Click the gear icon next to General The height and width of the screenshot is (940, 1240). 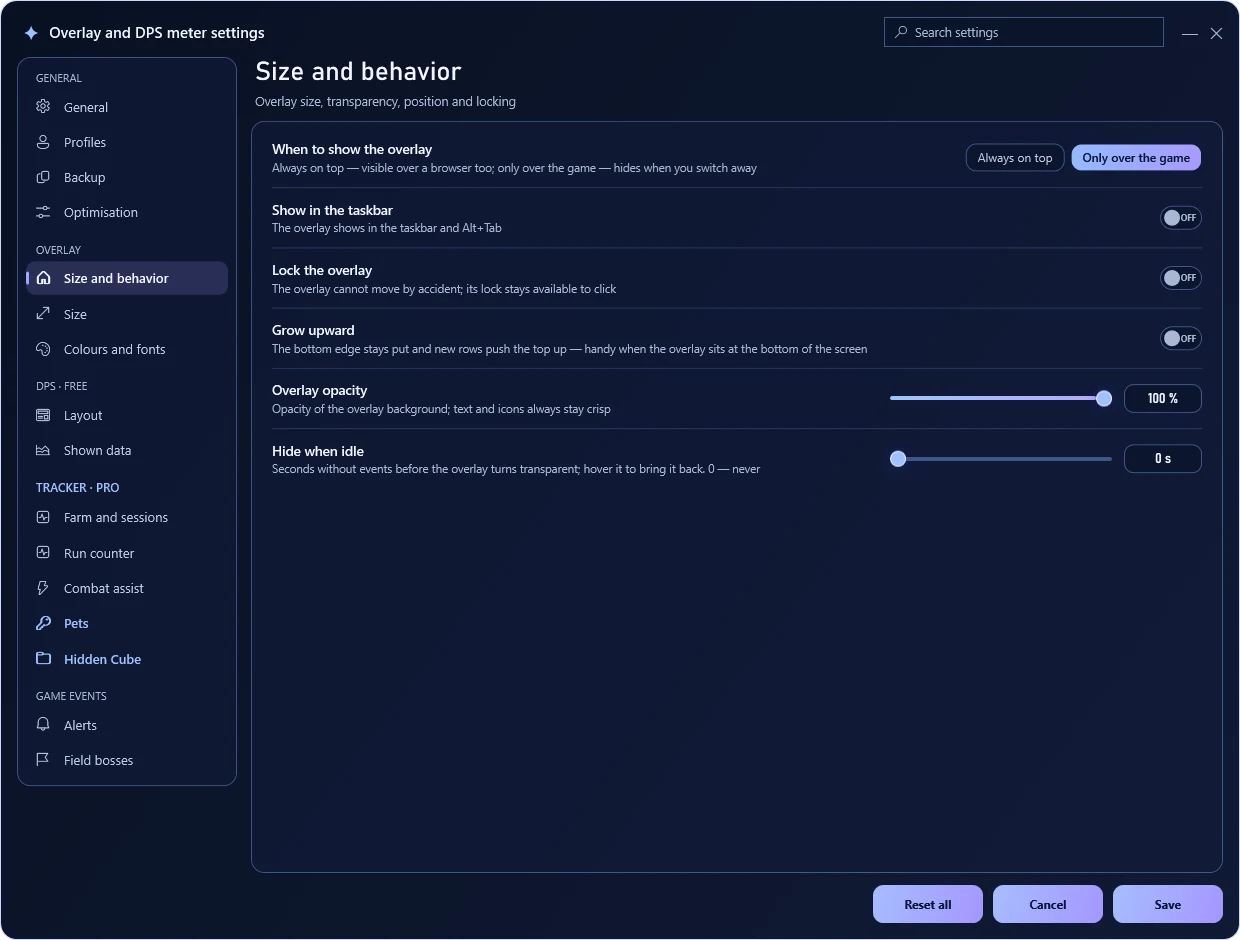(x=43, y=107)
